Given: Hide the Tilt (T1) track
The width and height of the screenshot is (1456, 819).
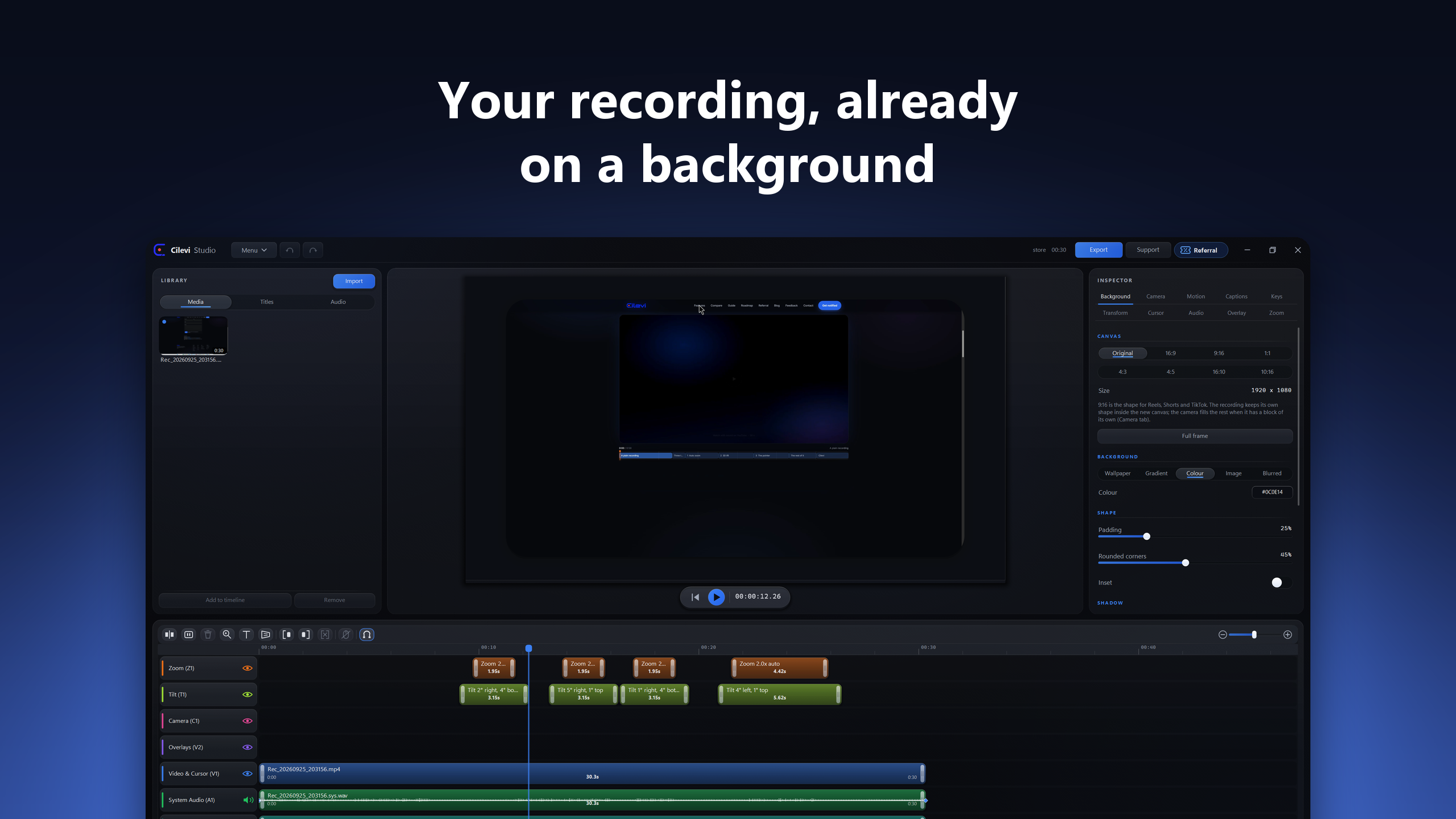Looking at the screenshot, I should [x=247, y=694].
